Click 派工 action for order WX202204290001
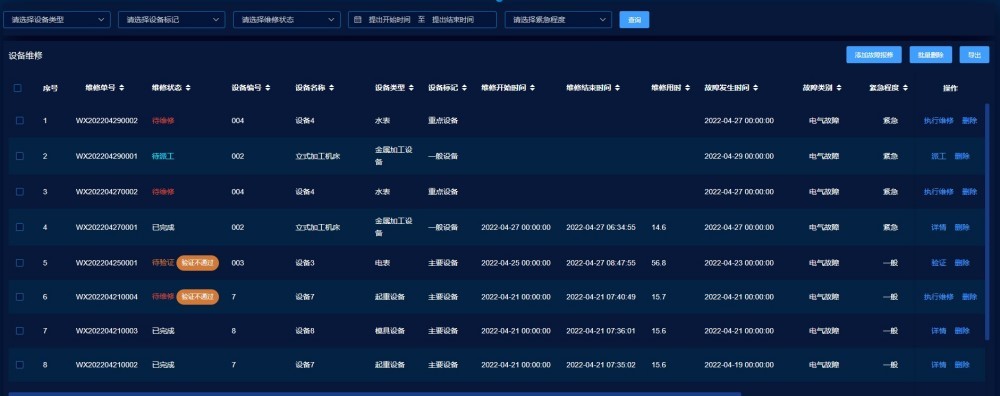The image size is (1000, 396). point(938,156)
